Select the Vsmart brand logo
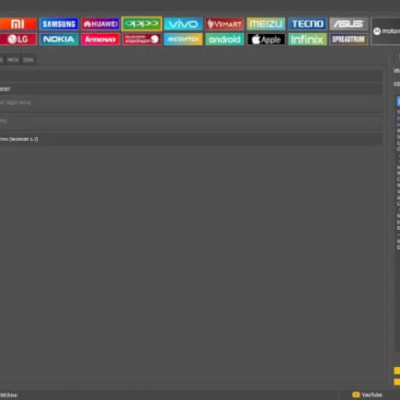Viewport: 400px width, 400px height. tap(224, 24)
